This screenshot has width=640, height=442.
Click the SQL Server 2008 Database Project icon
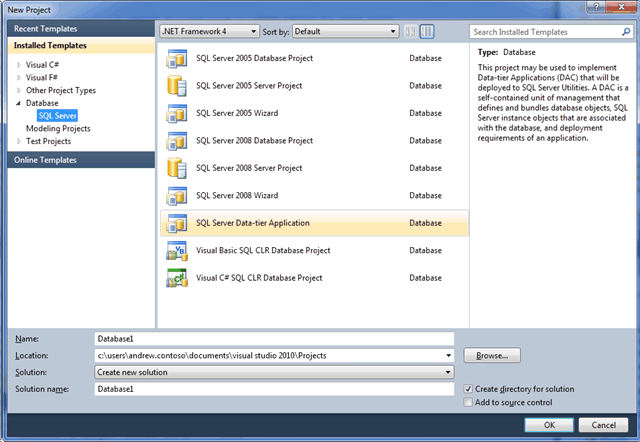(177, 141)
